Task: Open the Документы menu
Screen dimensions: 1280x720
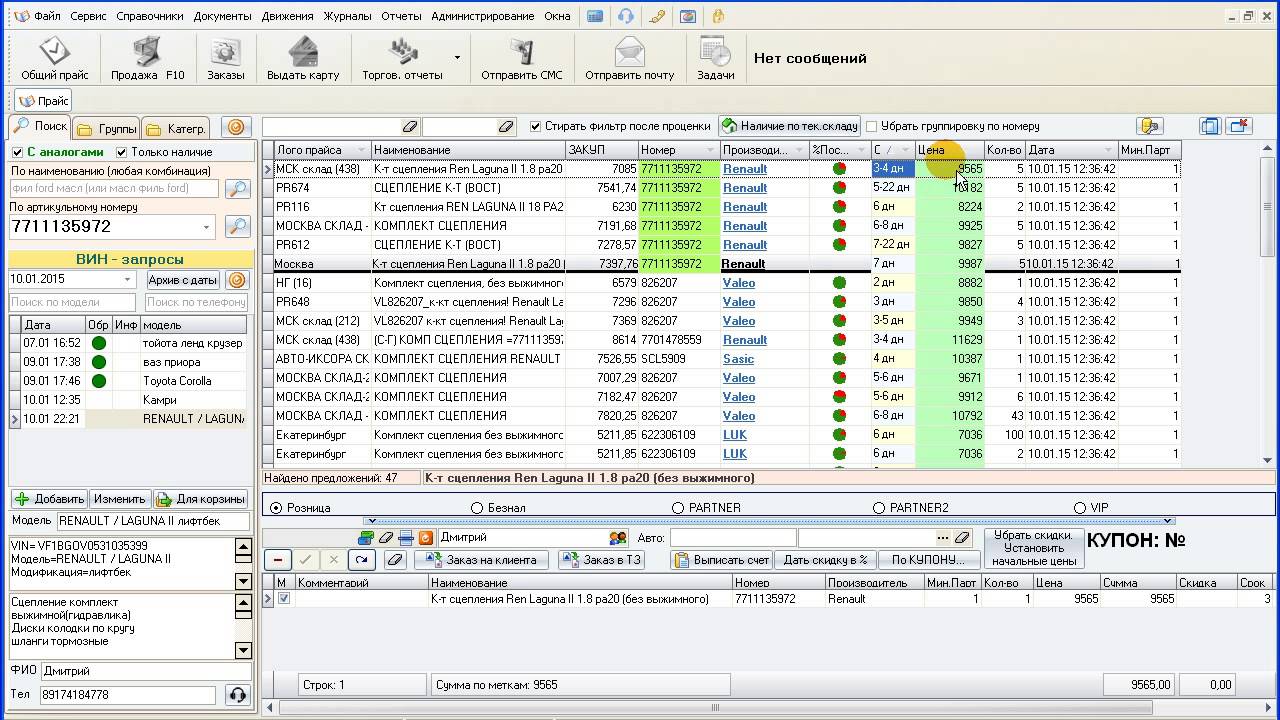Action: tap(223, 16)
